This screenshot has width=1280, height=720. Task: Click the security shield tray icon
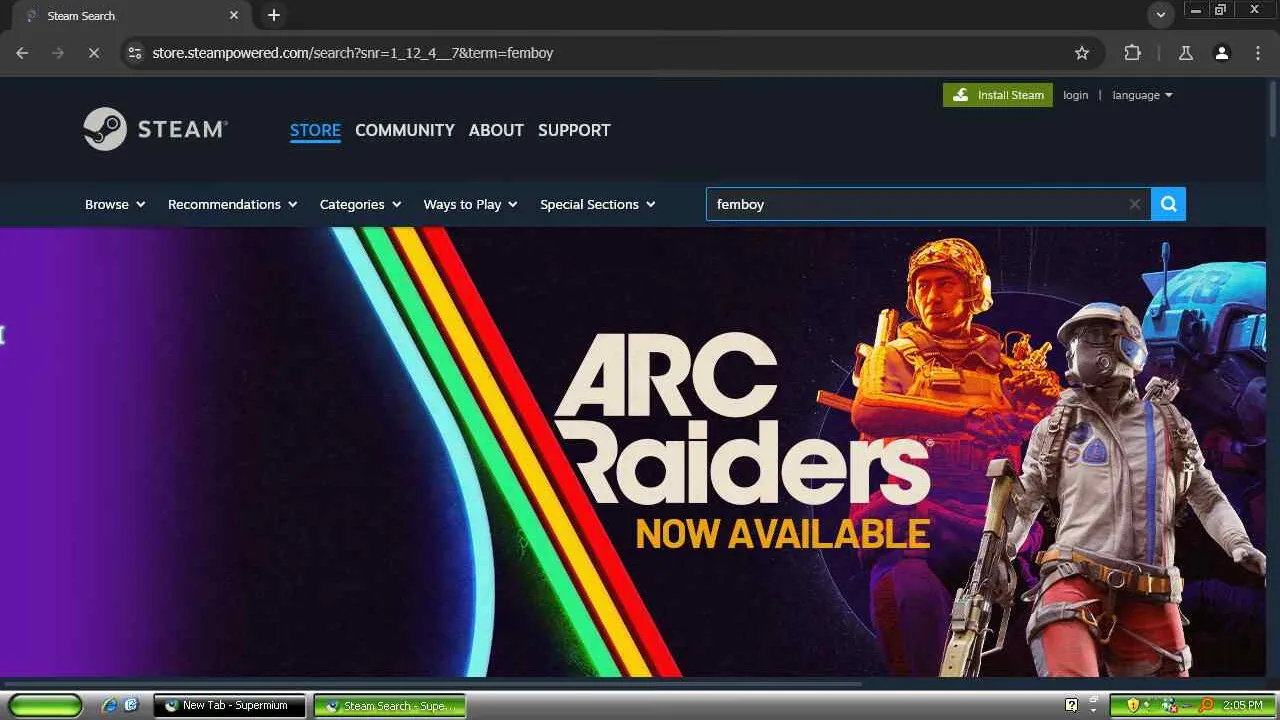(1133, 705)
